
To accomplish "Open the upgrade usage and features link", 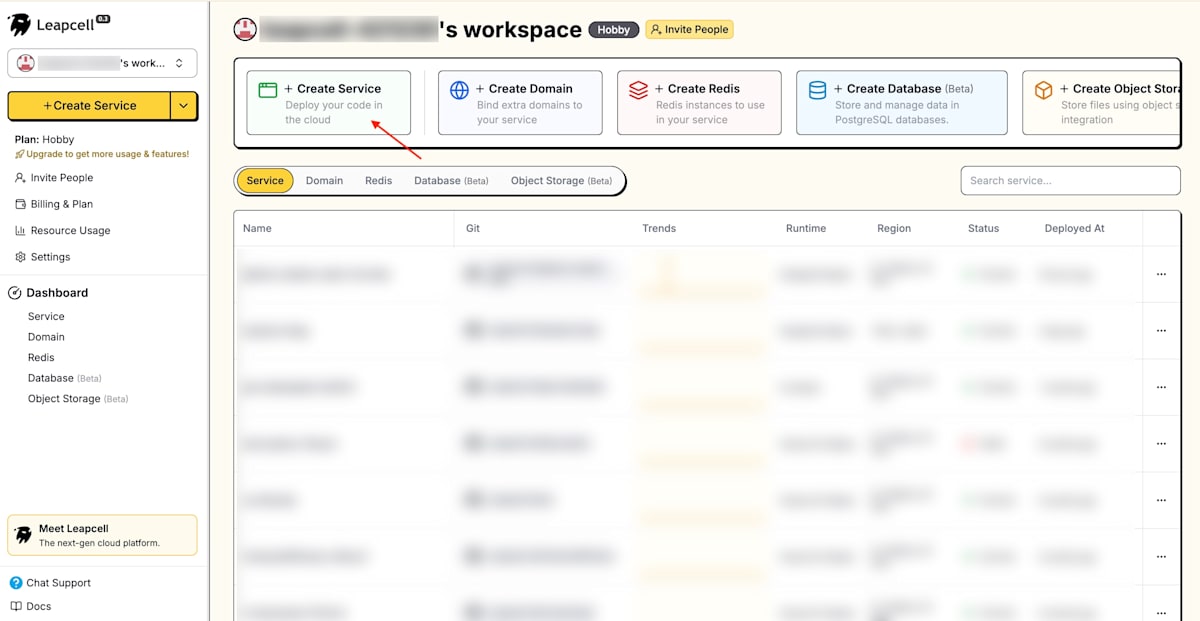I will click(x=102, y=154).
